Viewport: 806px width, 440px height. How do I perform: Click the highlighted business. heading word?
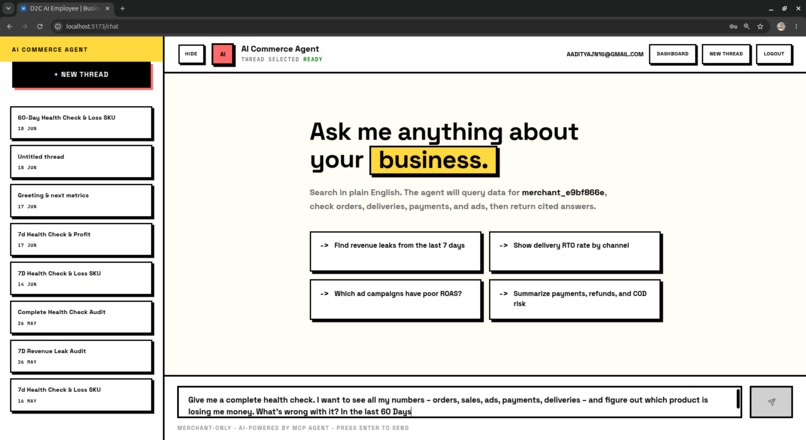click(x=434, y=160)
